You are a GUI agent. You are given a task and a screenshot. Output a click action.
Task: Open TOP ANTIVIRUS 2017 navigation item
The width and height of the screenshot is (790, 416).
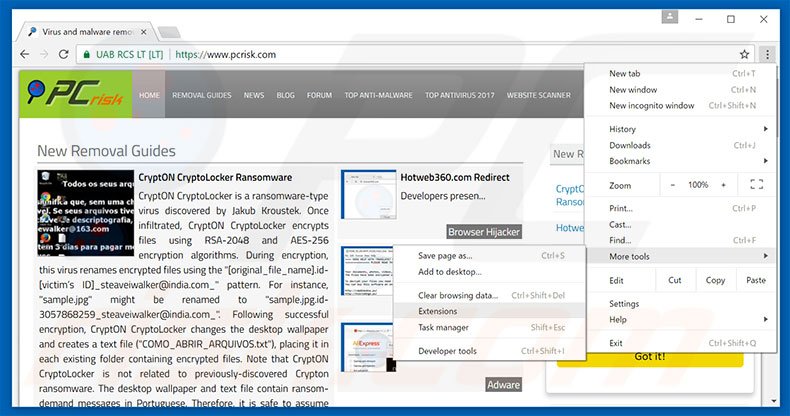pos(459,95)
